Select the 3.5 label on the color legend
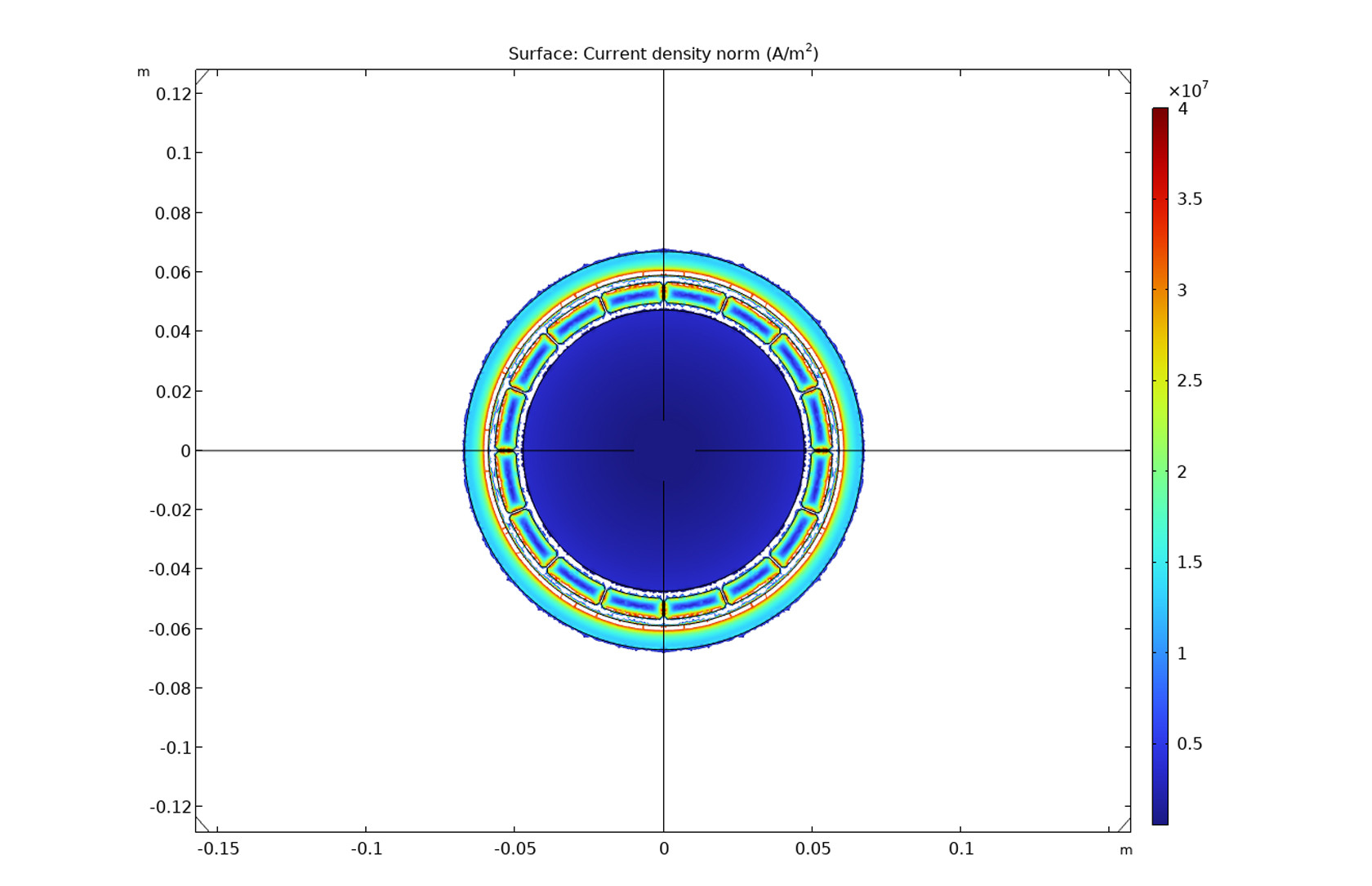The height and width of the screenshot is (886, 1372). [1189, 199]
